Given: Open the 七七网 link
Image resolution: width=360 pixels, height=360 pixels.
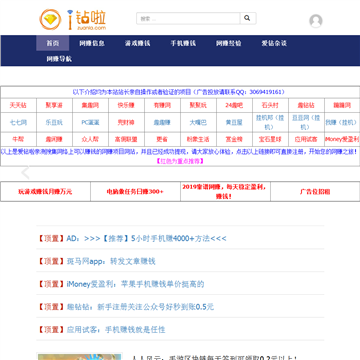Looking at the screenshot, I should click(x=18, y=122).
